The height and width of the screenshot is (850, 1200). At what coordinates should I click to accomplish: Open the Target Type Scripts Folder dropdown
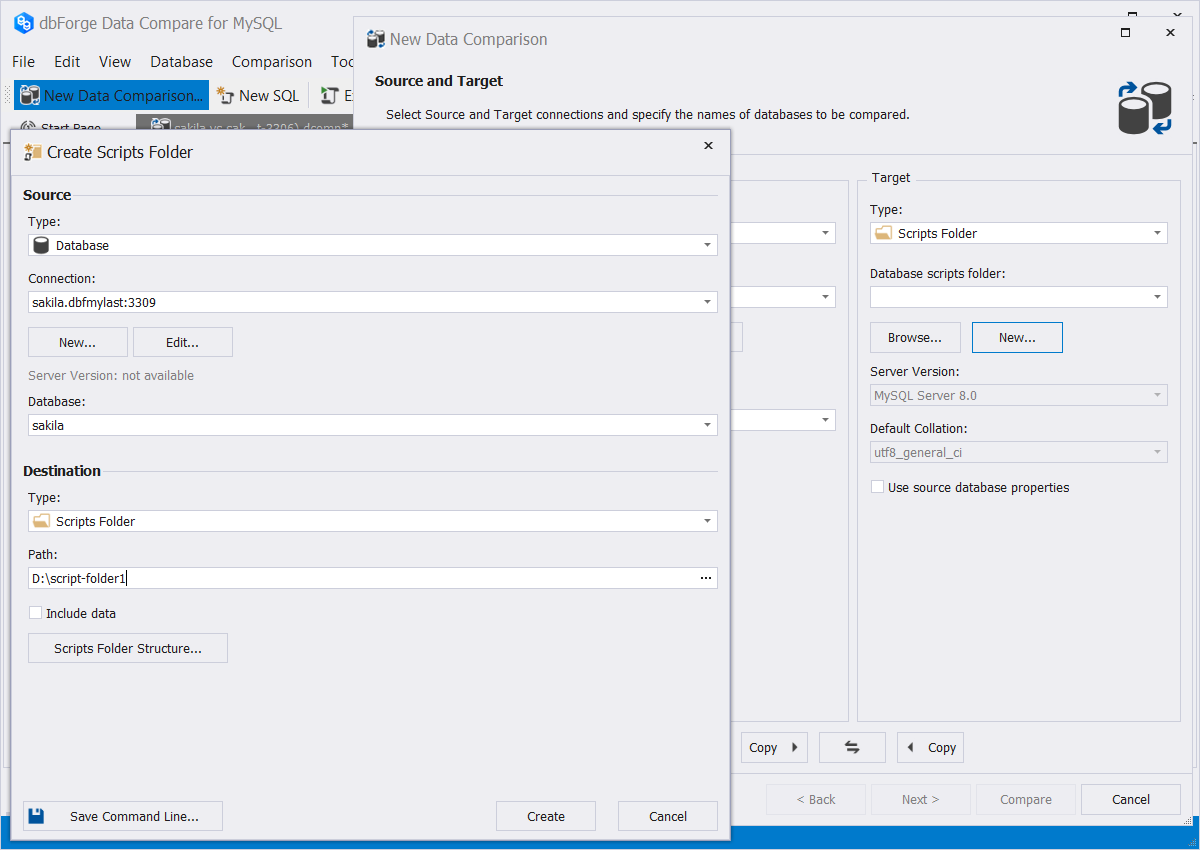click(1157, 233)
